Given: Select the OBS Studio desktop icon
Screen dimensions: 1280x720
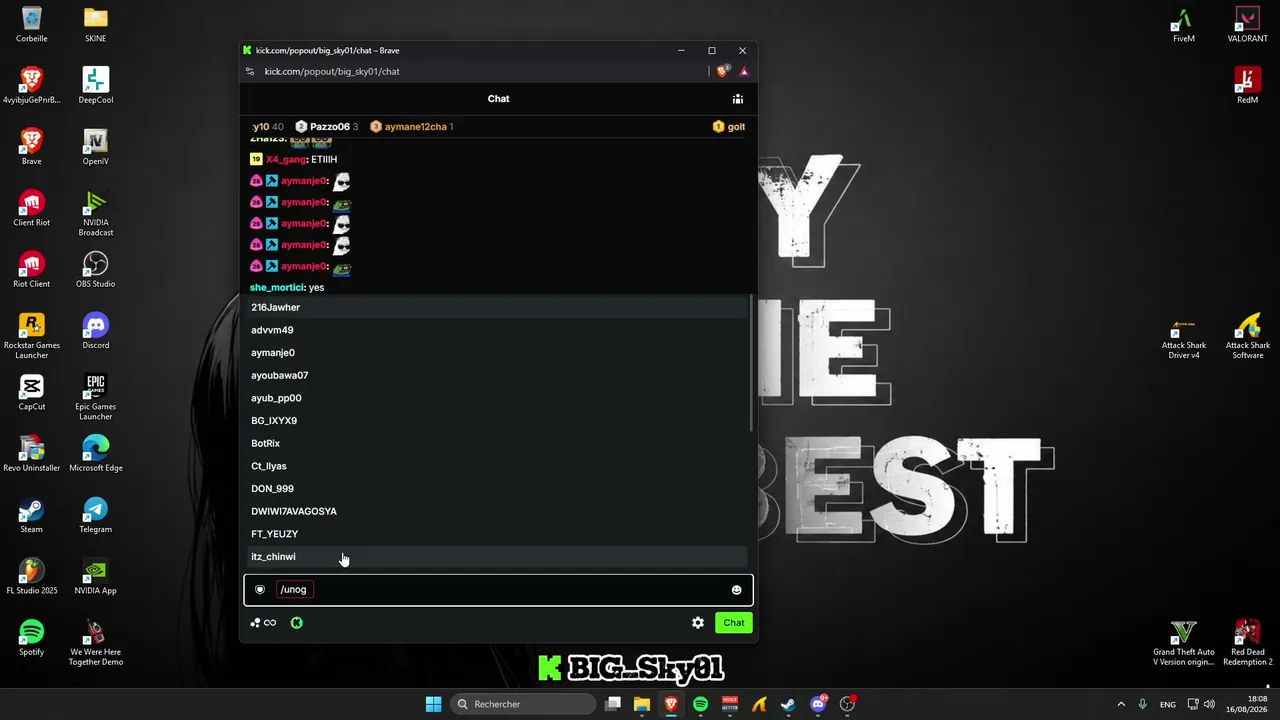Looking at the screenshot, I should click(96, 270).
